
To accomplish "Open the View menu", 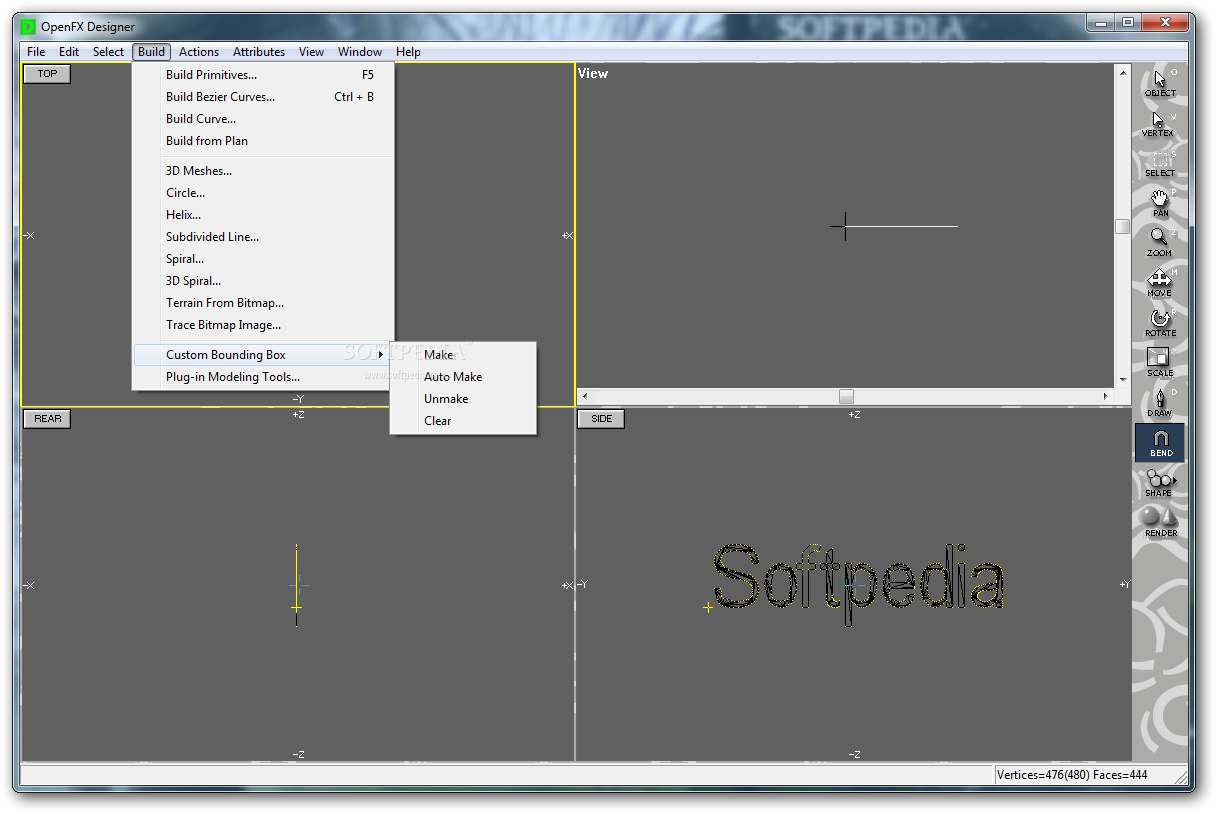I will click(x=311, y=52).
